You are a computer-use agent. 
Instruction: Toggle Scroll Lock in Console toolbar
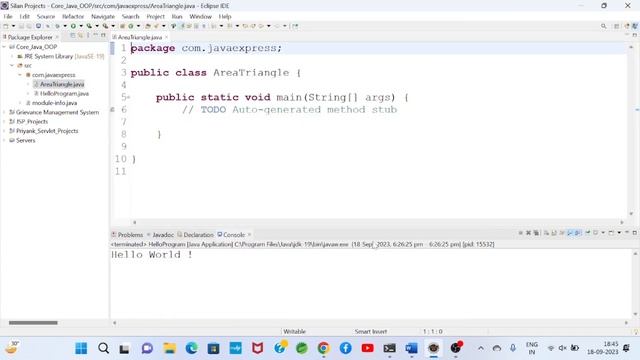pos(554,233)
